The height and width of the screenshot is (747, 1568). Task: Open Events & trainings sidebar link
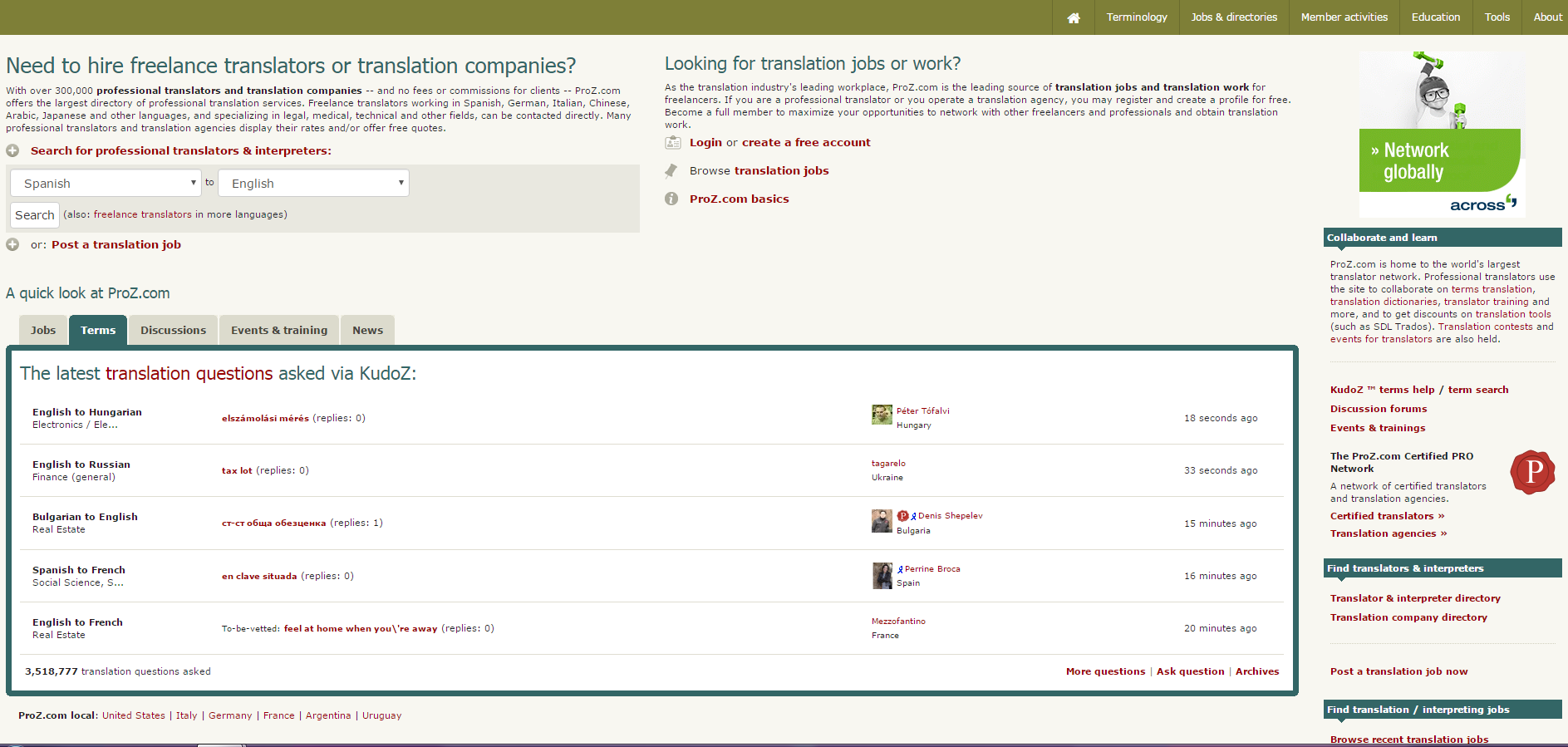point(1378,428)
